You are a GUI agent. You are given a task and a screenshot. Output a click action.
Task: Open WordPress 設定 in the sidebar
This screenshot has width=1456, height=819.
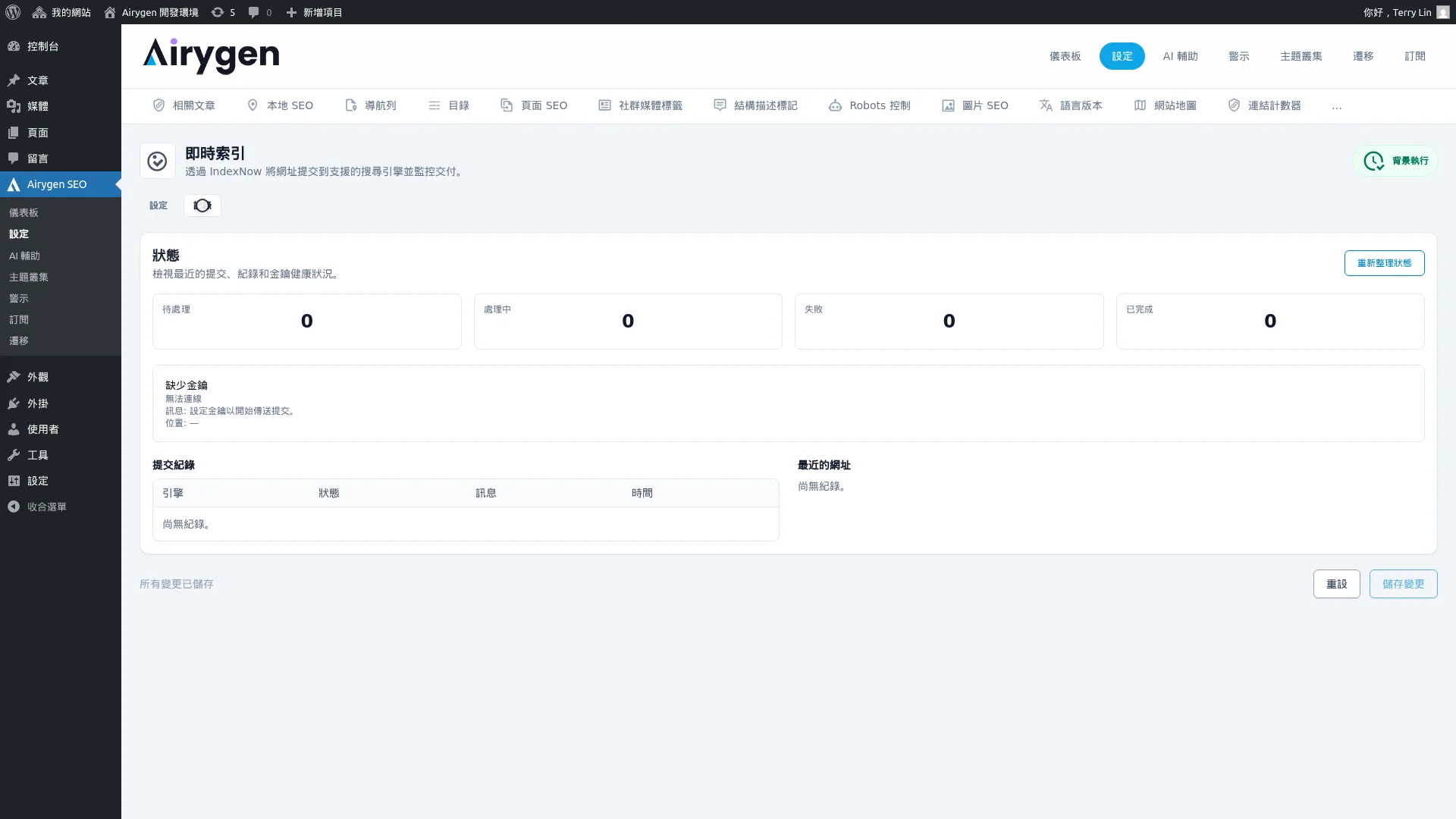[x=61, y=481]
